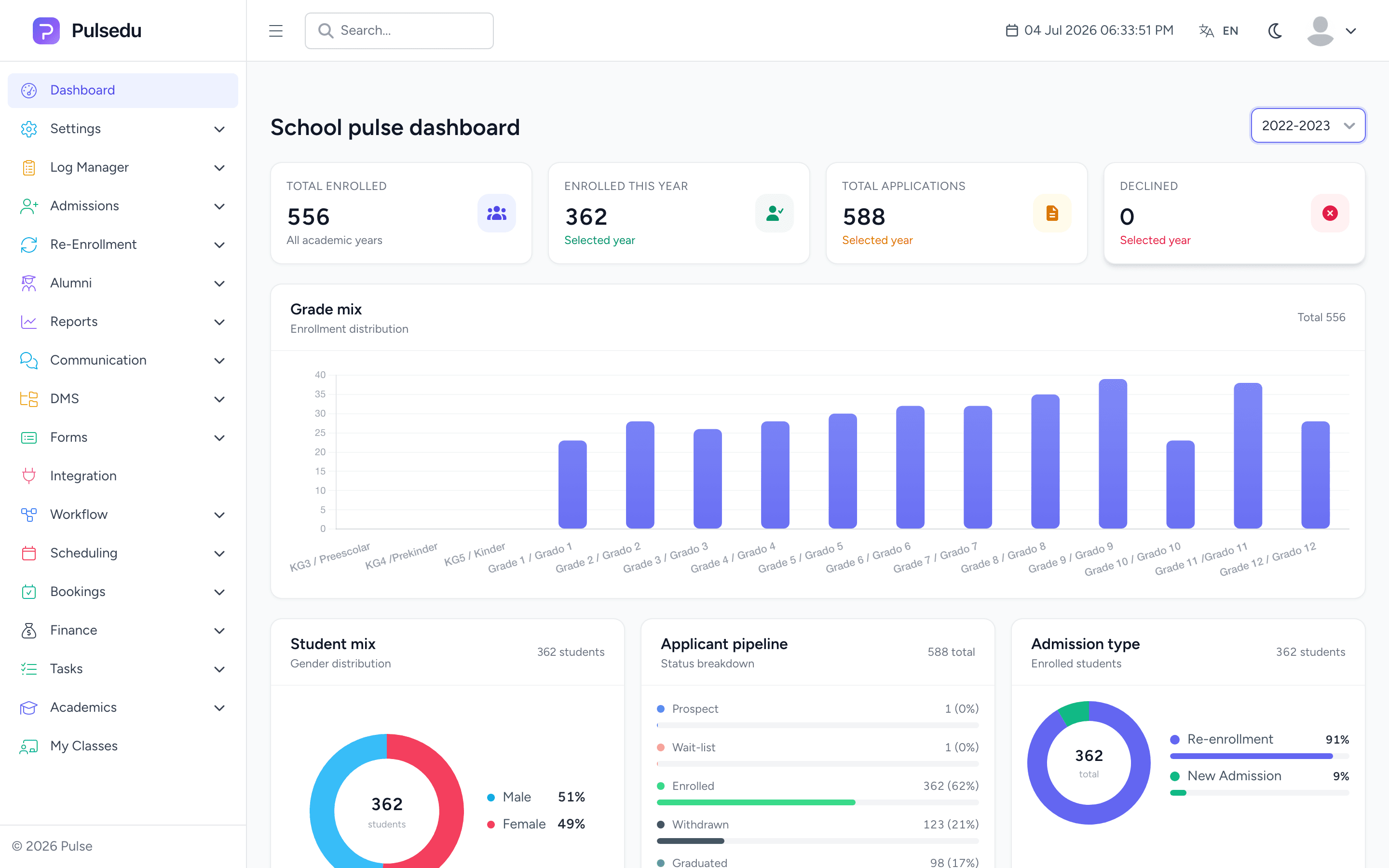Expand the Re-Enrollment chevron
This screenshot has width=1389, height=868.
click(x=219, y=244)
